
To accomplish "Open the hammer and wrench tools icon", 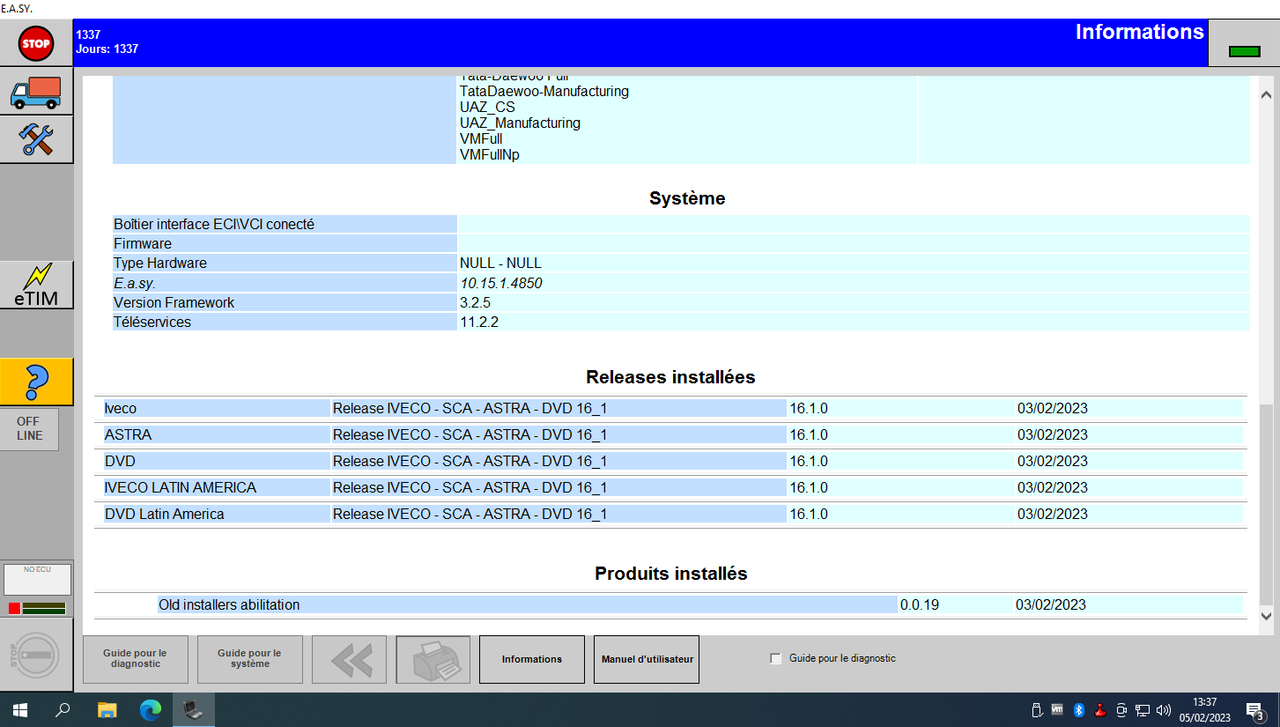I will pyautogui.click(x=36, y=139).
